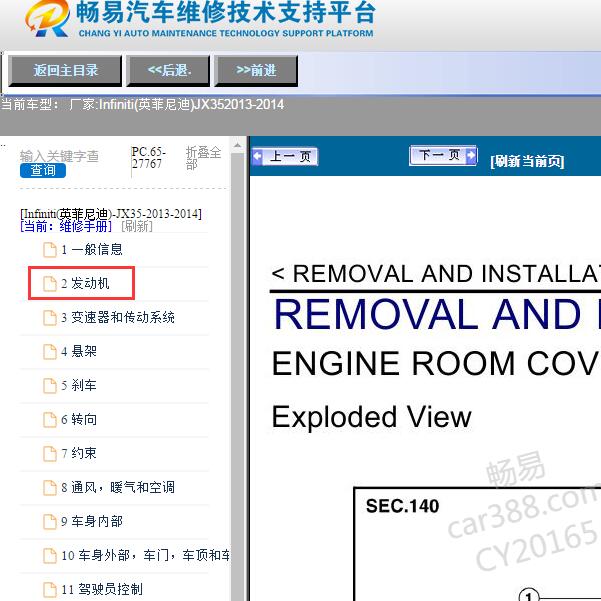
Task: Click the page icon beside 车身内部
Action: coord(49,521)
